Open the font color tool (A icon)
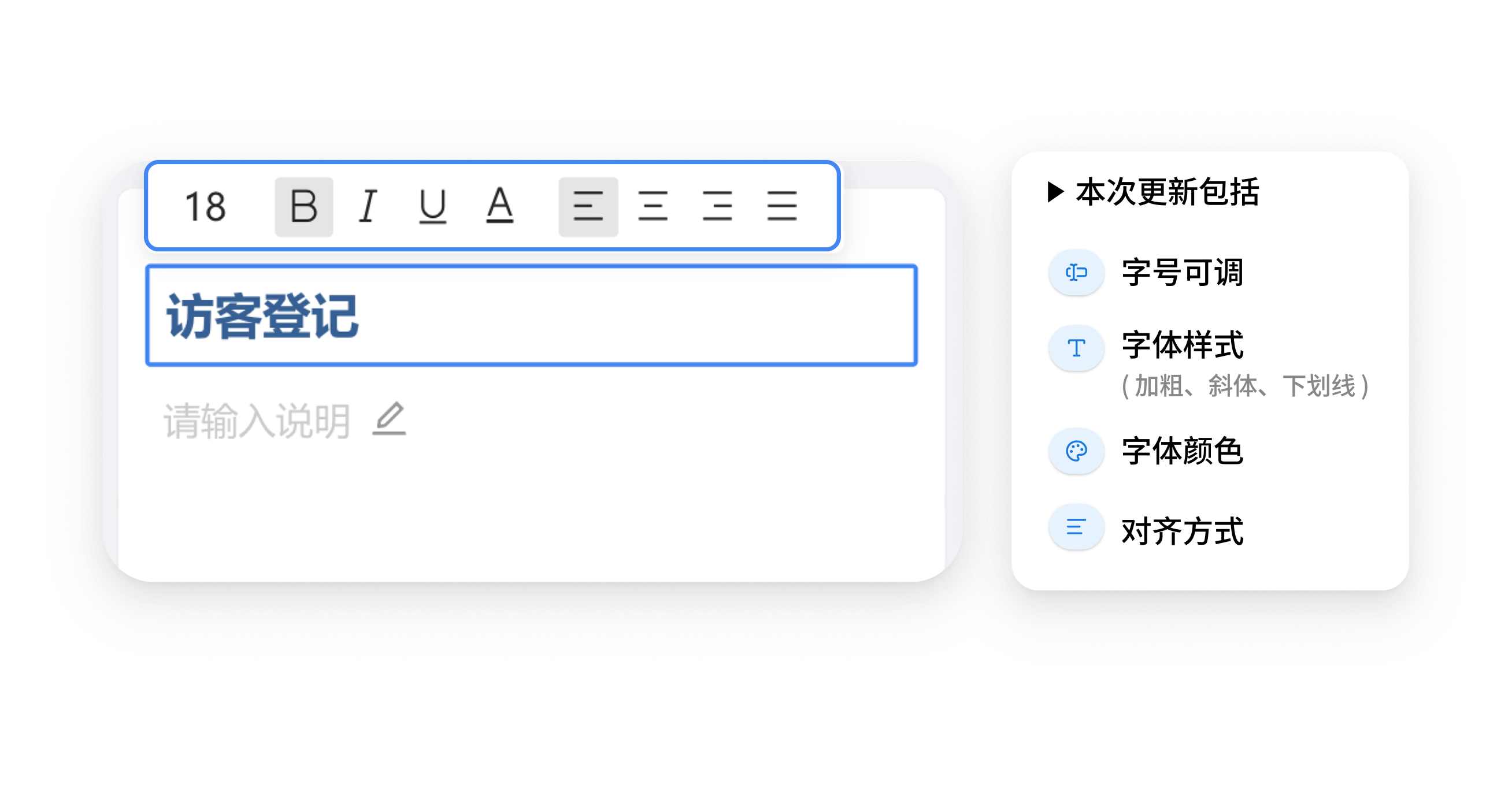1512x792 pixels. click(498, 206)
